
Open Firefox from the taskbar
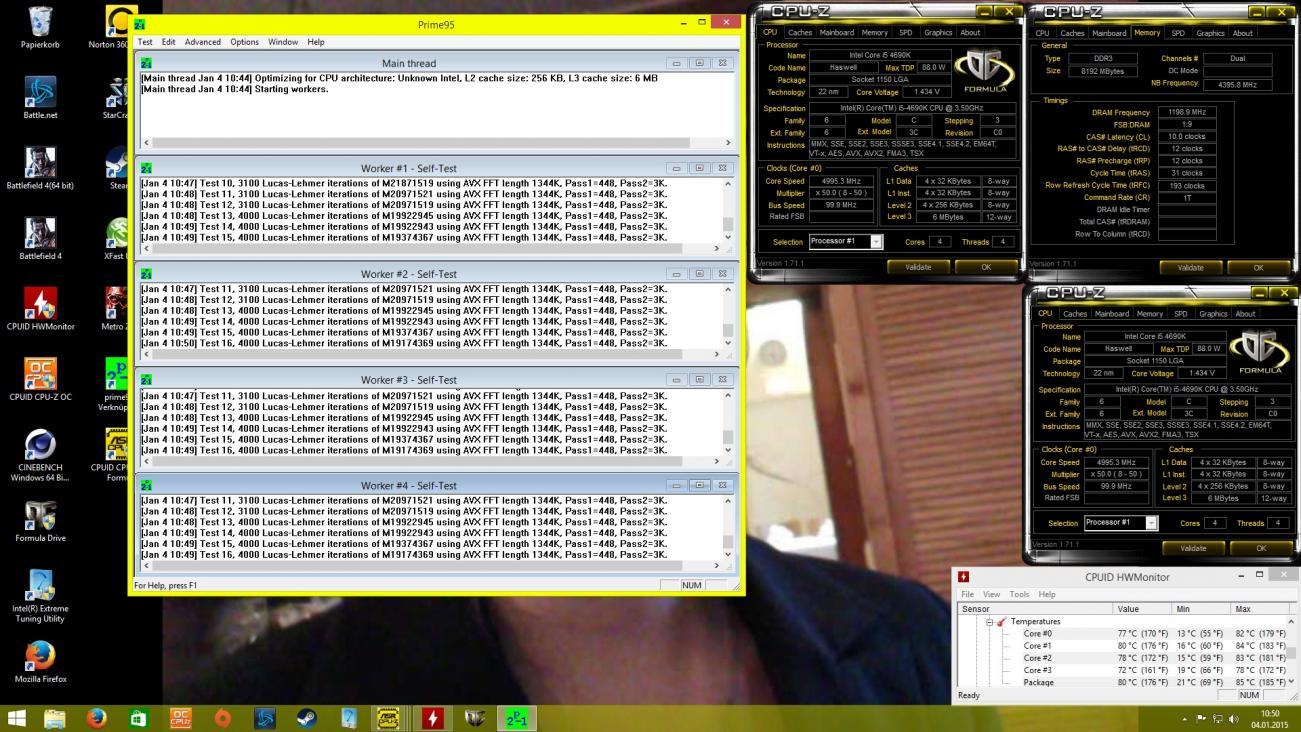click(97, 718)
